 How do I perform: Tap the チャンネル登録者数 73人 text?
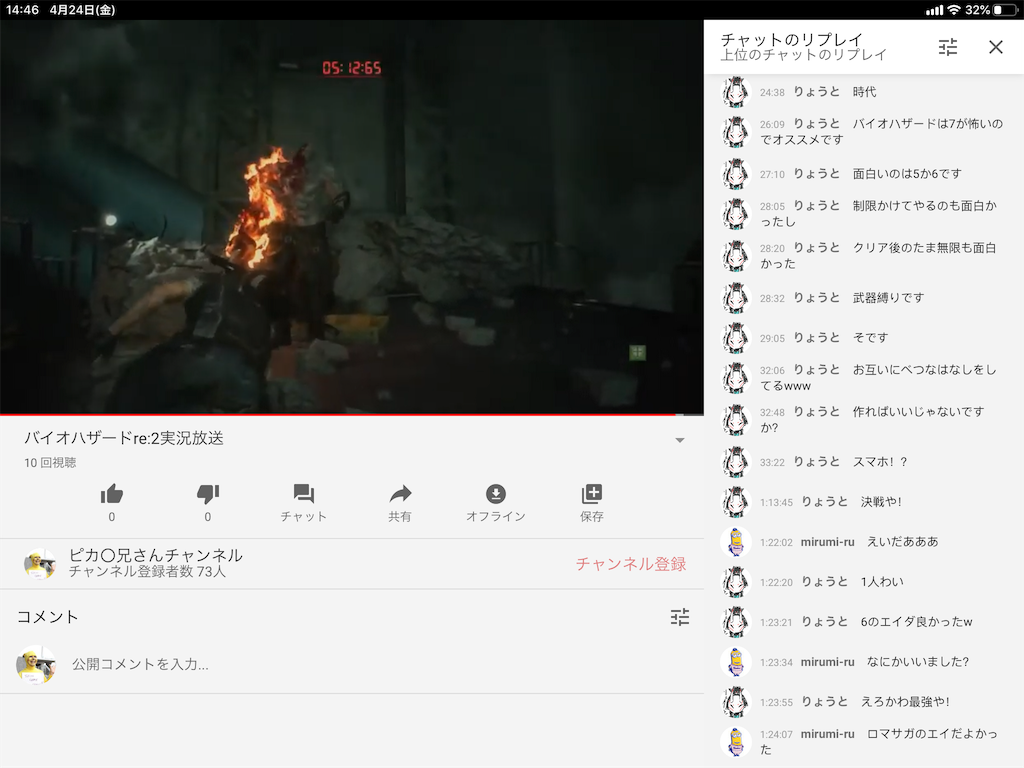point(148,571)
